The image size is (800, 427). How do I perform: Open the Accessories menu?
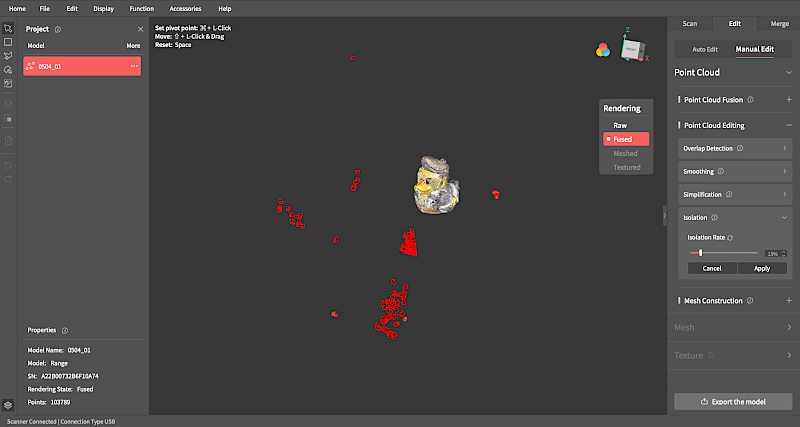click(185, 9)
